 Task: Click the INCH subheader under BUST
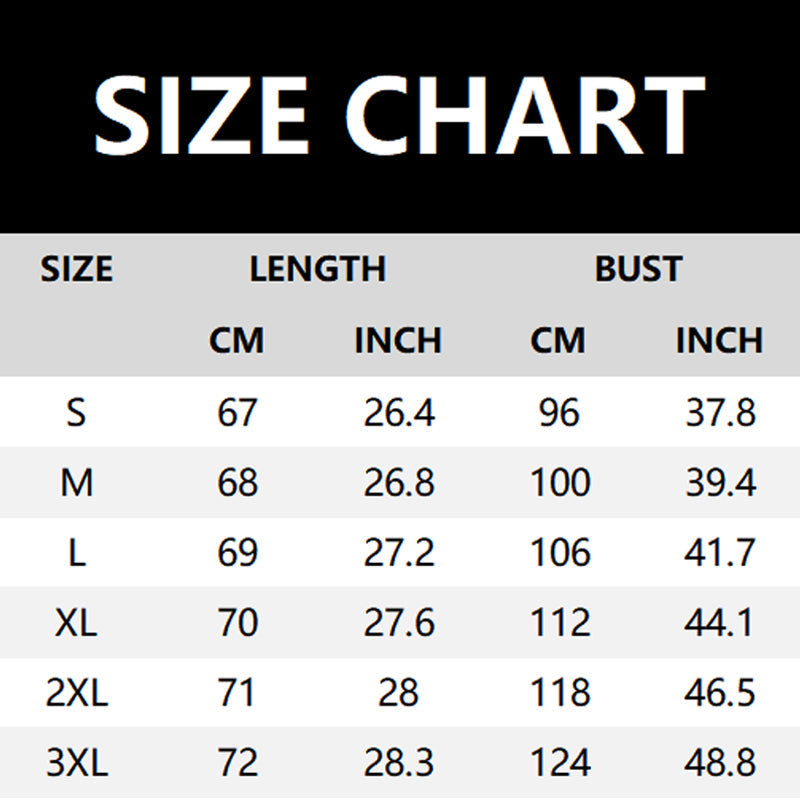(719, 341)
